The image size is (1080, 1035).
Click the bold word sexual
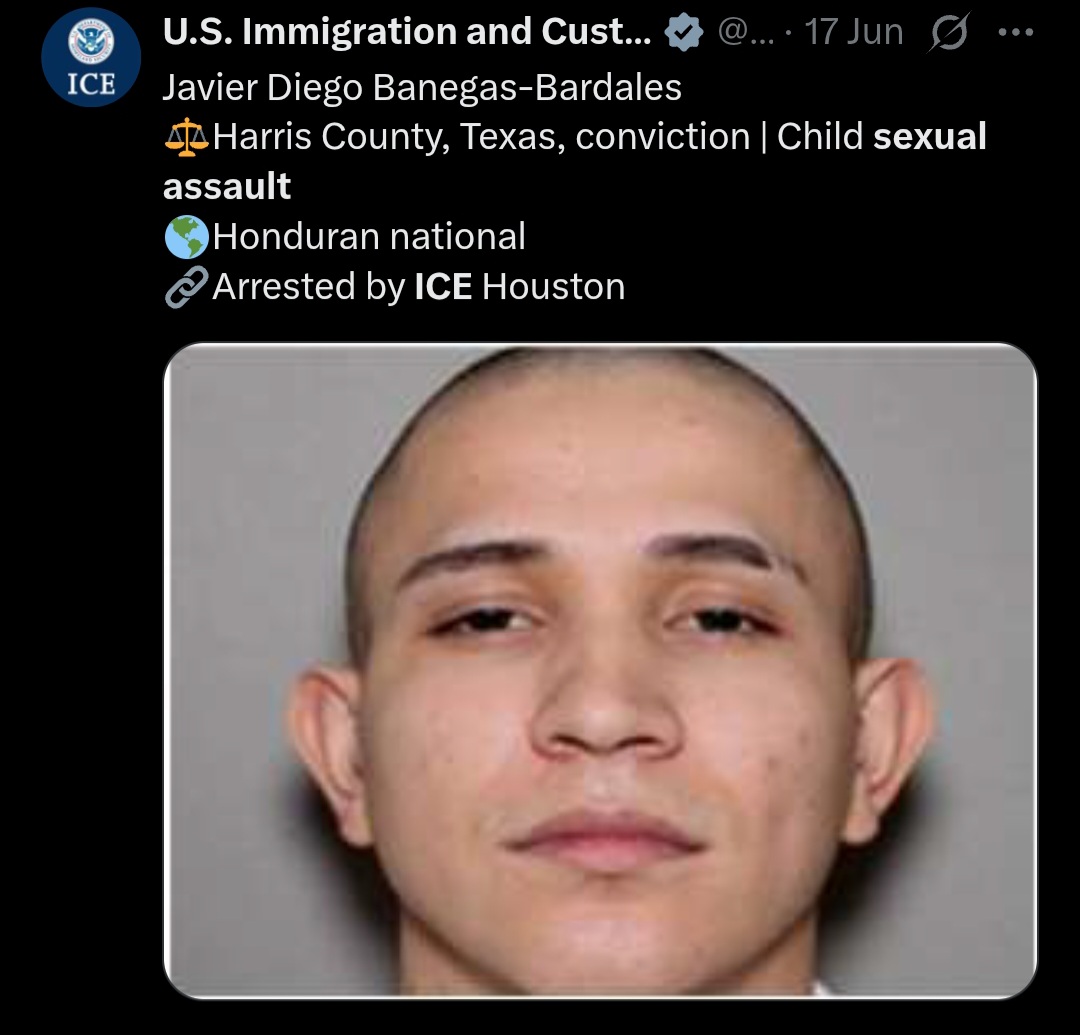click(930, 136)
